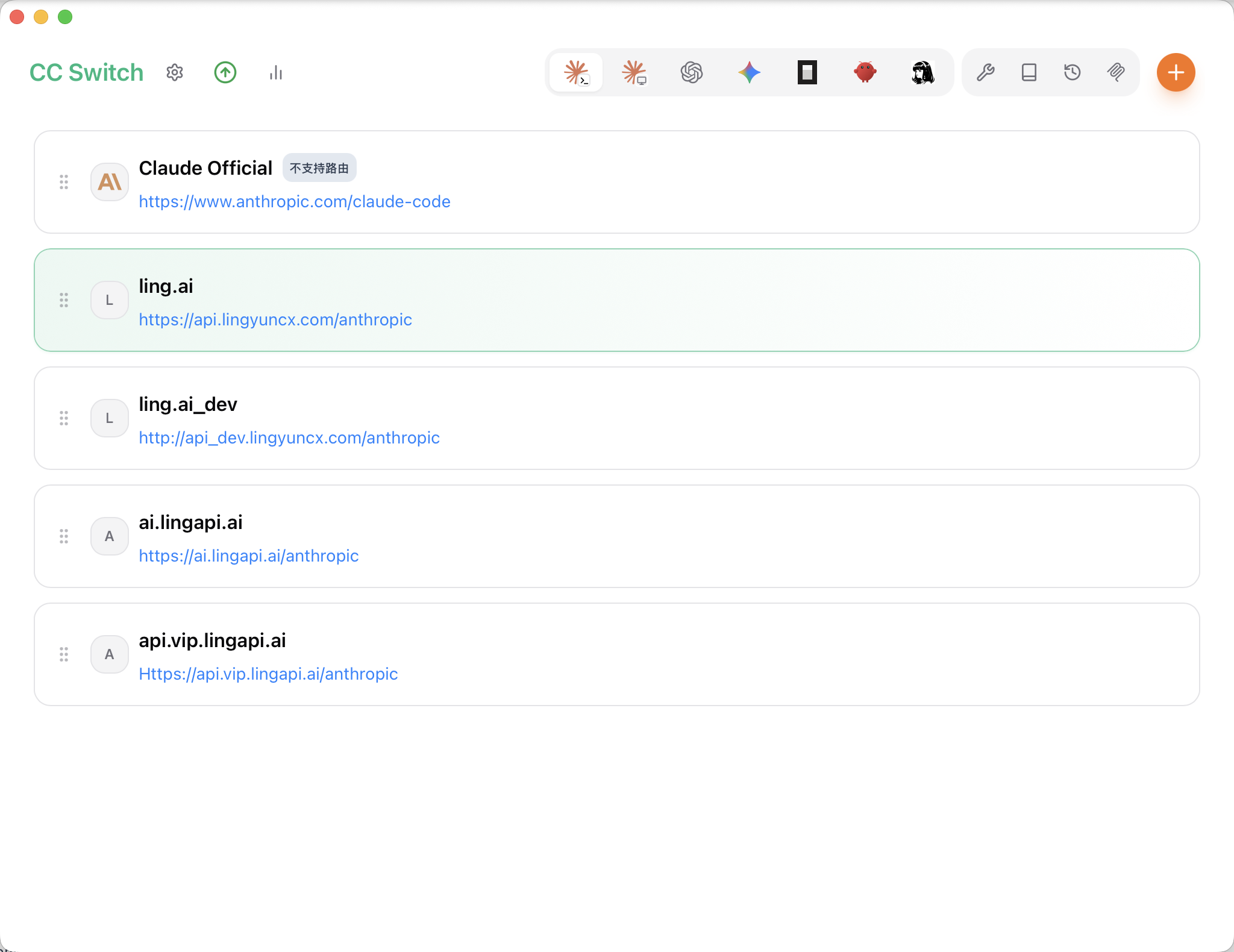Click the 不支持路由 badge

pyautogui.click(x=319, y=168)
